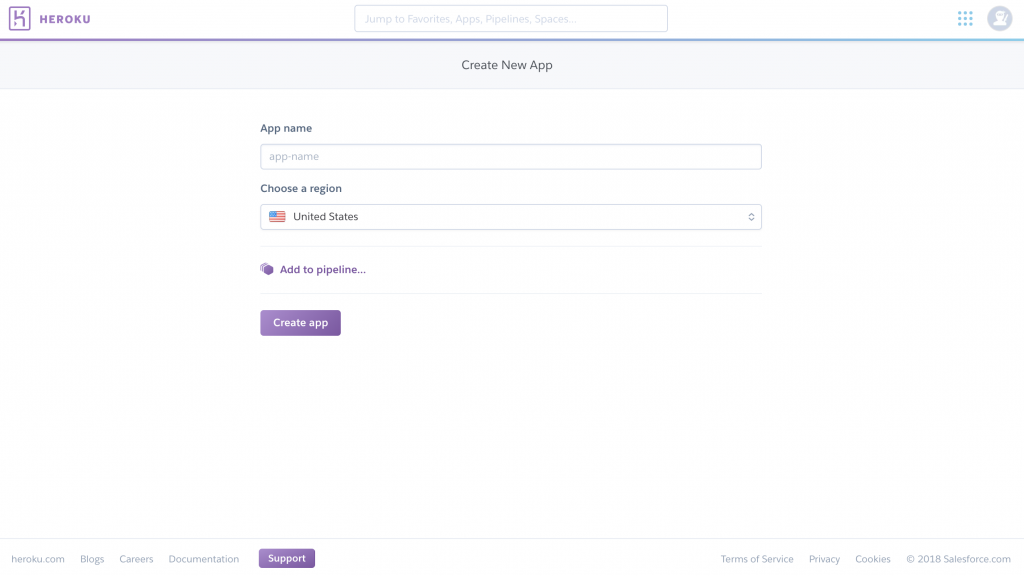Open the Terms of Service link
Viewport: 1024px width, 576px height.
point(757,559)
